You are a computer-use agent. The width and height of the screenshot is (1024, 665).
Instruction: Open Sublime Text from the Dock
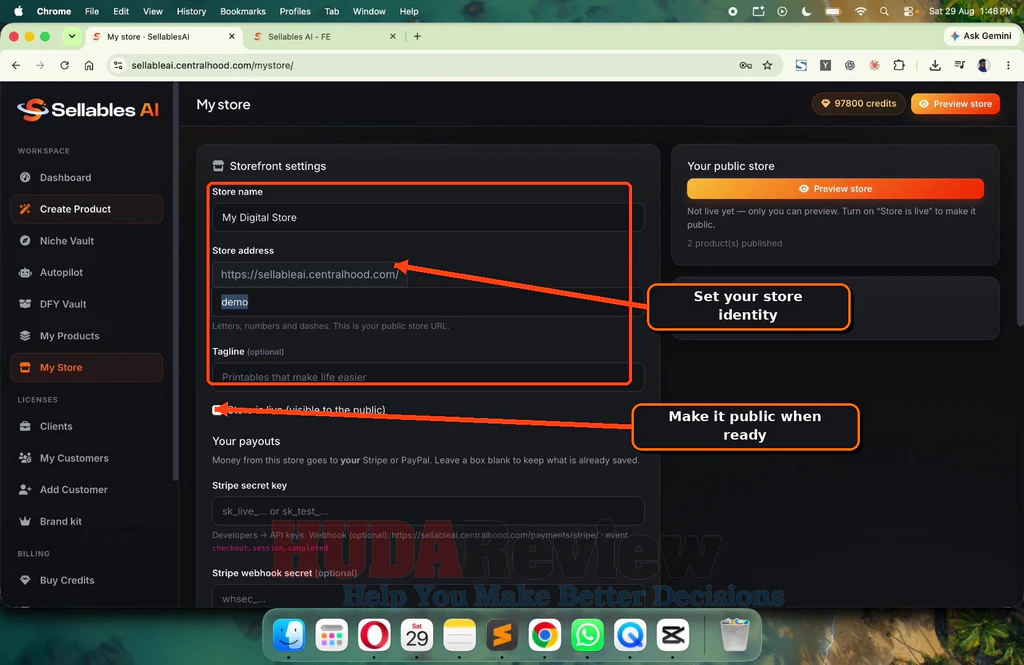click(x=502, y=635)
